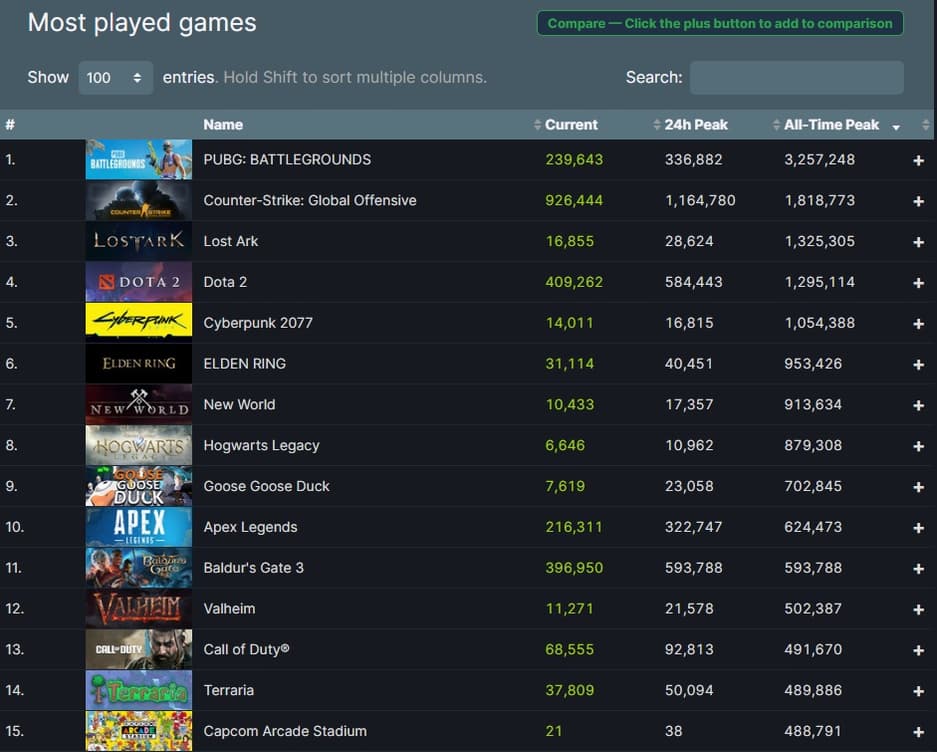Add Apex Legends to comparison via plus
This screenshot has width=937, height=752.
(918, 528)
